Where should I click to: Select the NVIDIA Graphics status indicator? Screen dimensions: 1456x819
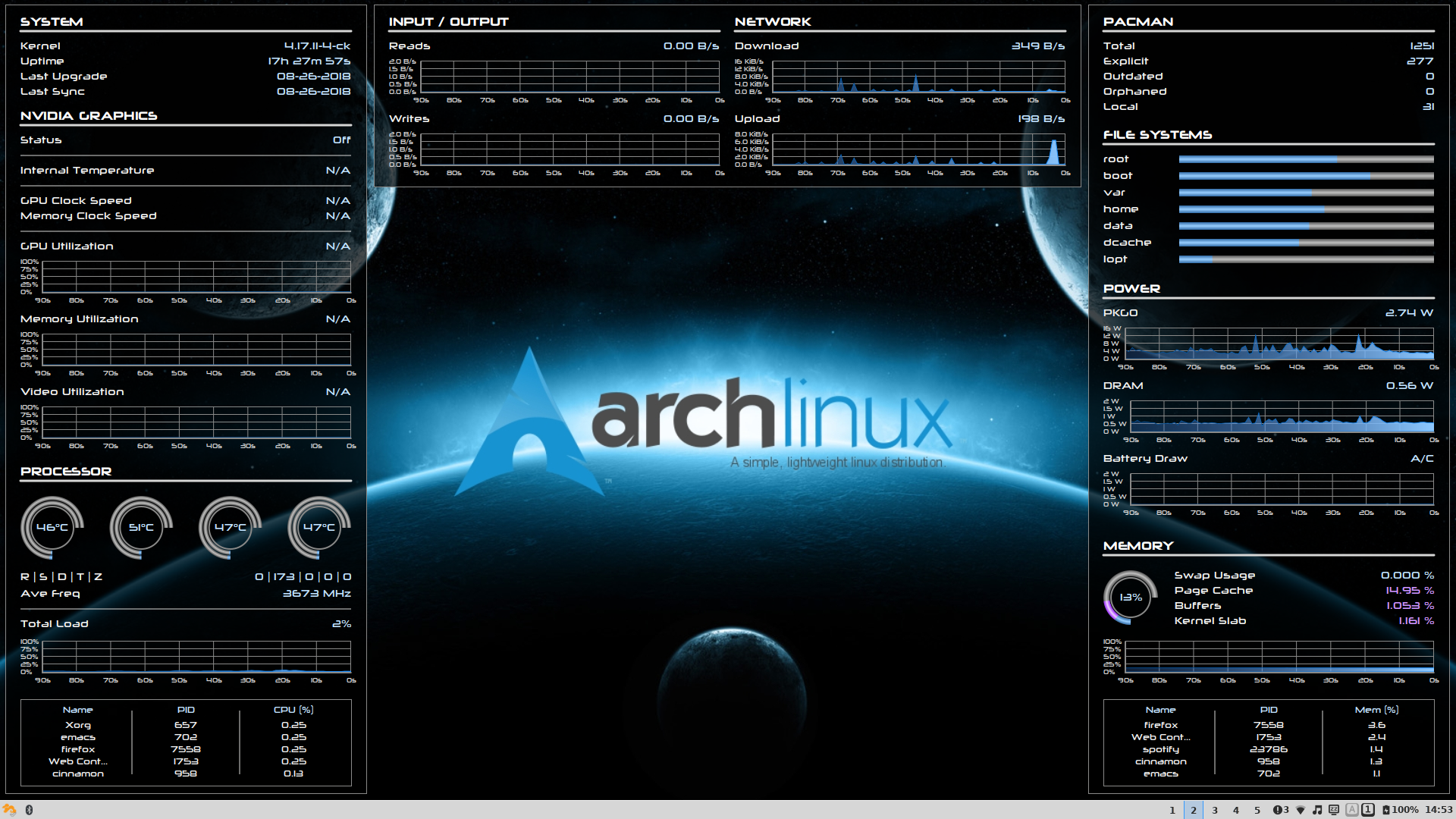(x=340, y=140)
